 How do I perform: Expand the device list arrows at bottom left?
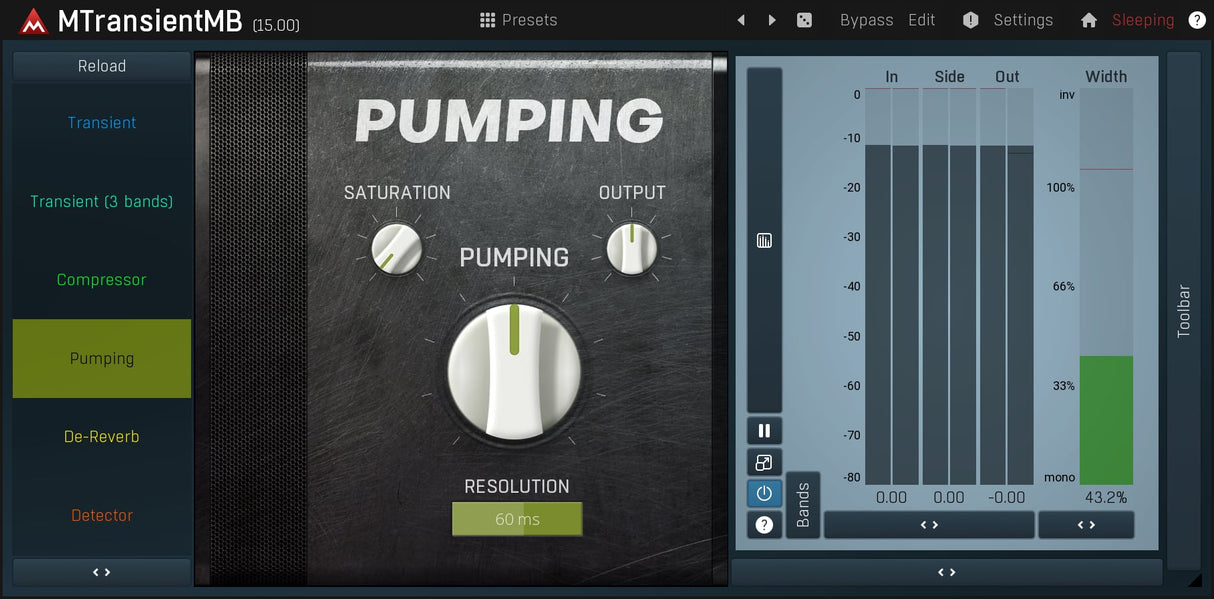[x=101, y=572]
